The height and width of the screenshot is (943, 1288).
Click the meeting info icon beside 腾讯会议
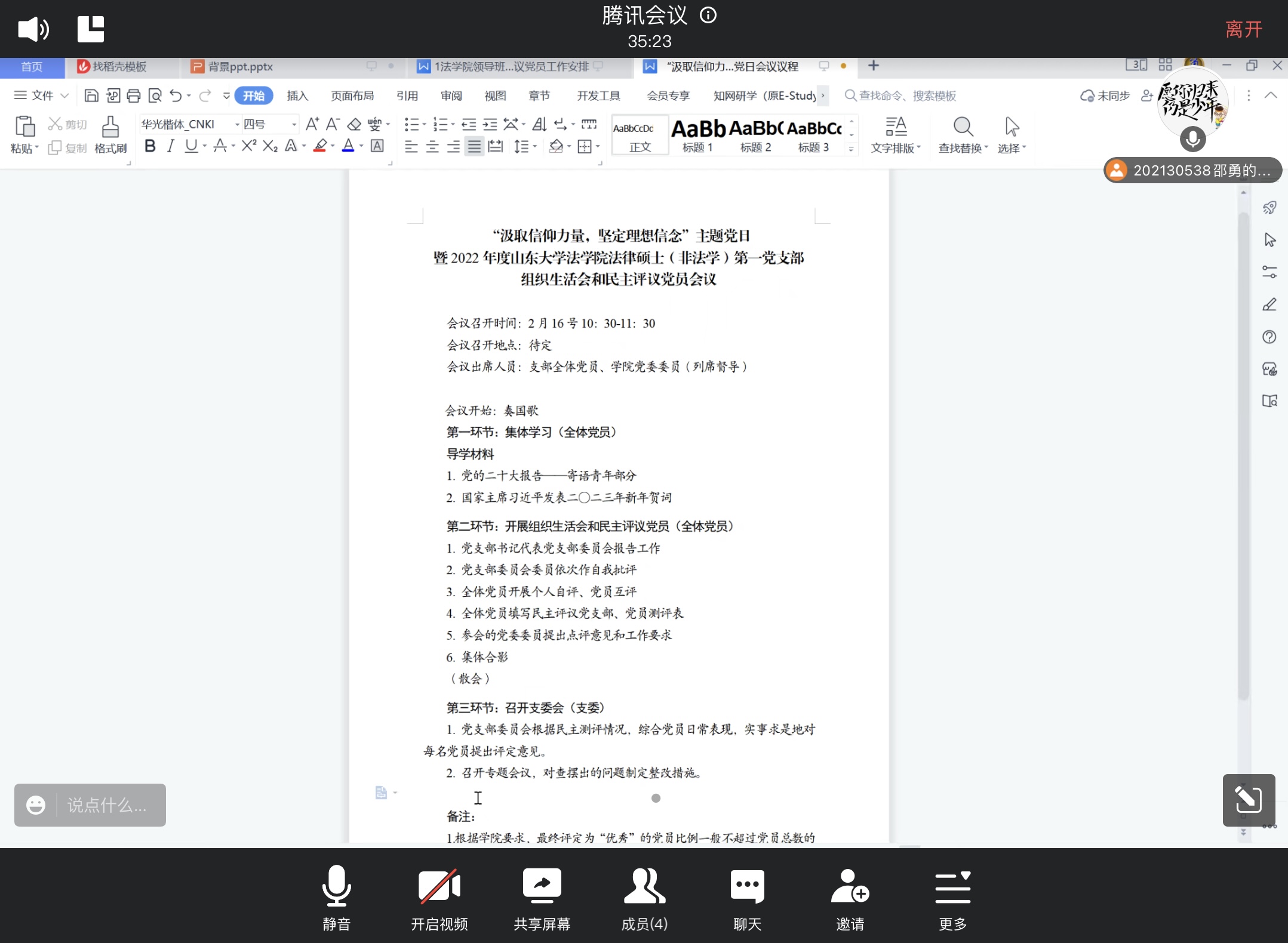point(708,16)
